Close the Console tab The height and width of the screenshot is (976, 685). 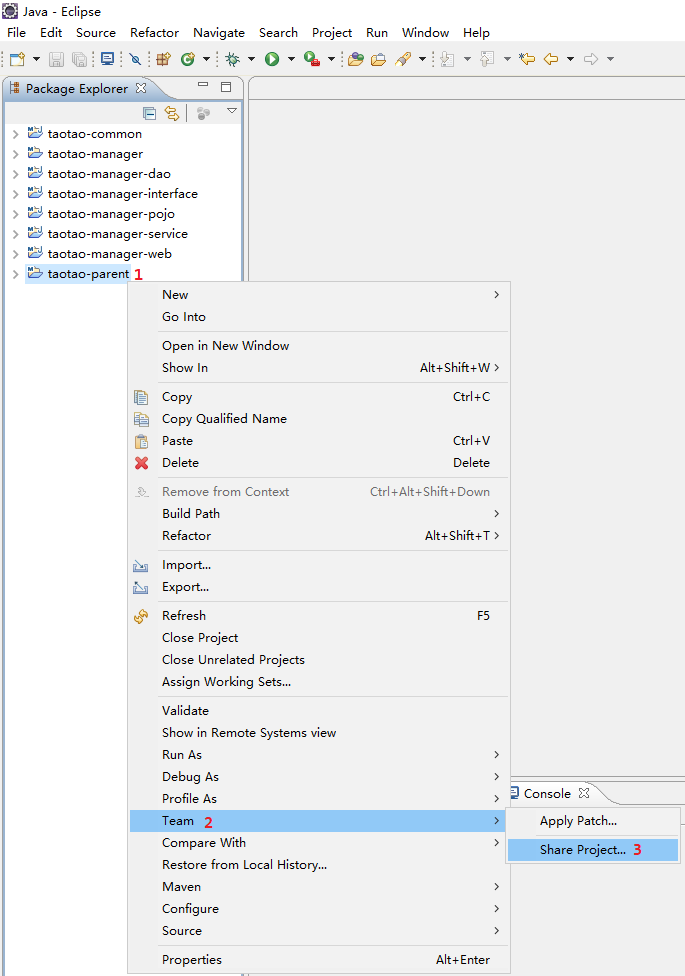point(583,793)
